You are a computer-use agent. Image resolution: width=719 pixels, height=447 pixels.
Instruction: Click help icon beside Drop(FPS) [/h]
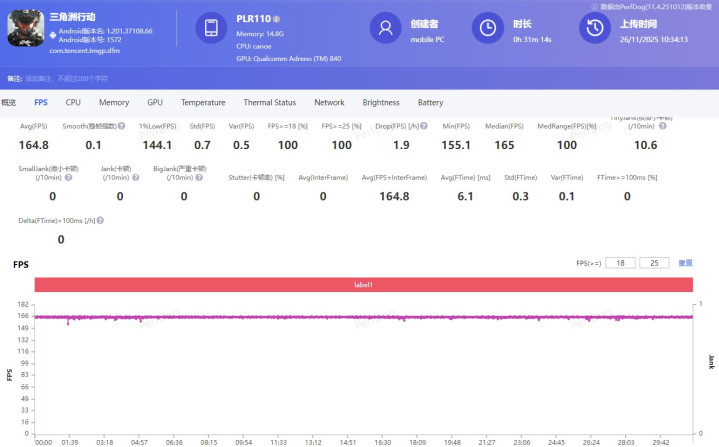(425, 126)
